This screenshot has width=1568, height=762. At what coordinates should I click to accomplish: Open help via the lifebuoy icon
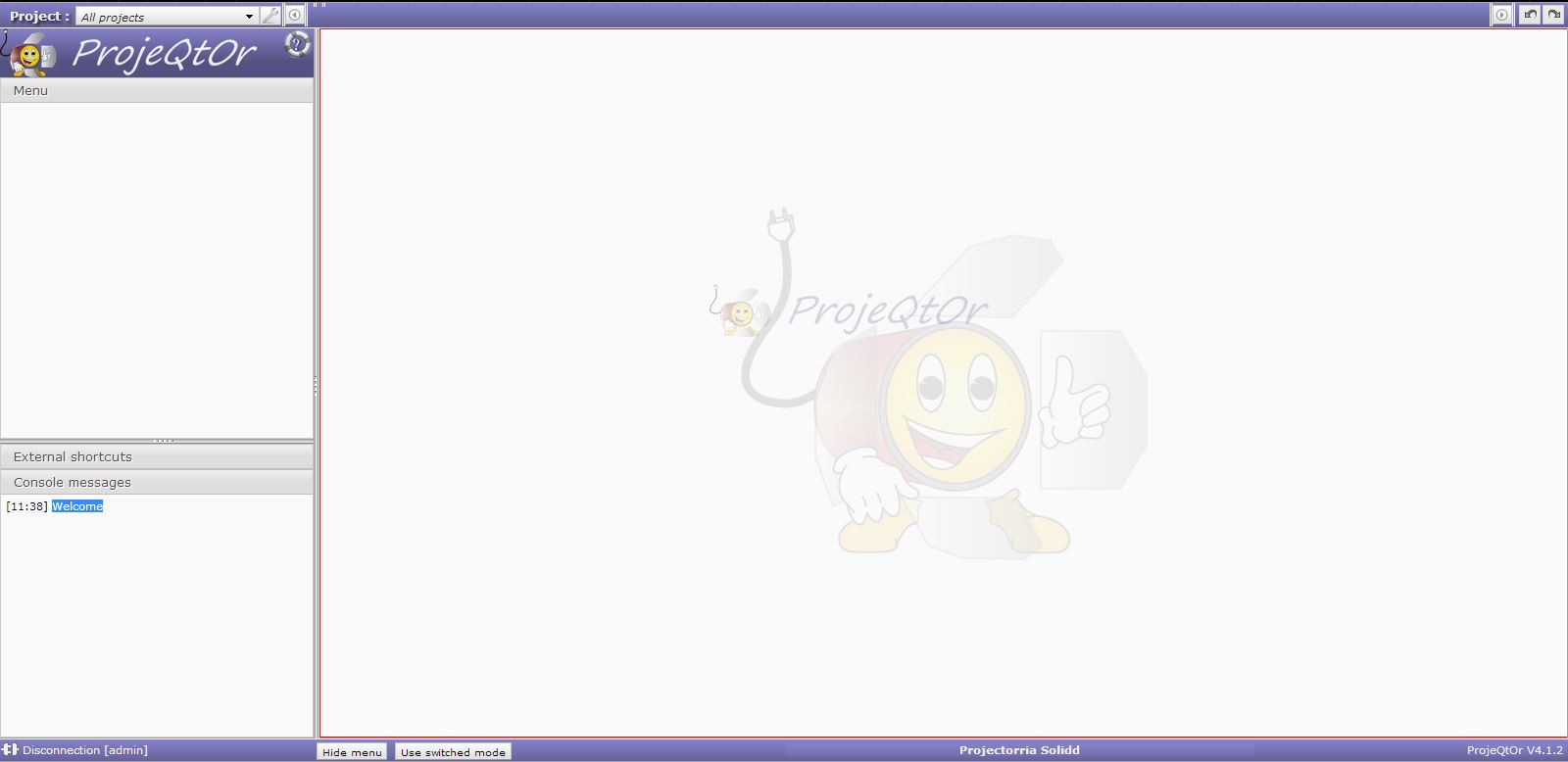(x=297, y=44)
